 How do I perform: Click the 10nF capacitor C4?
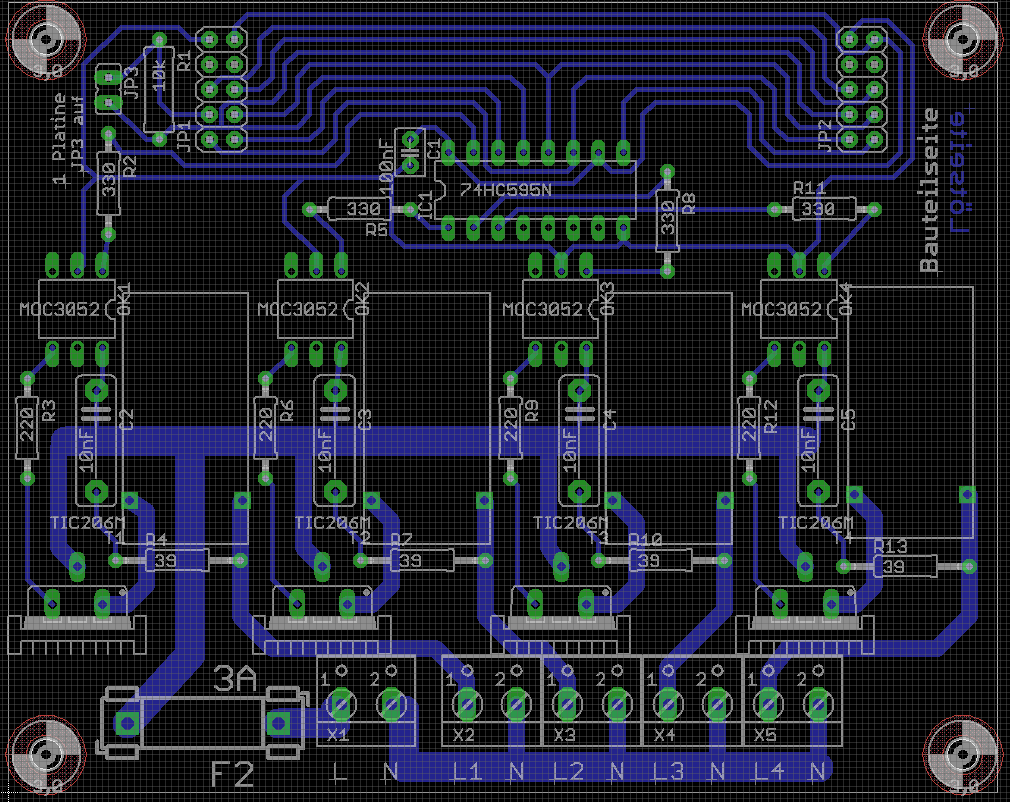click(579, 441)
